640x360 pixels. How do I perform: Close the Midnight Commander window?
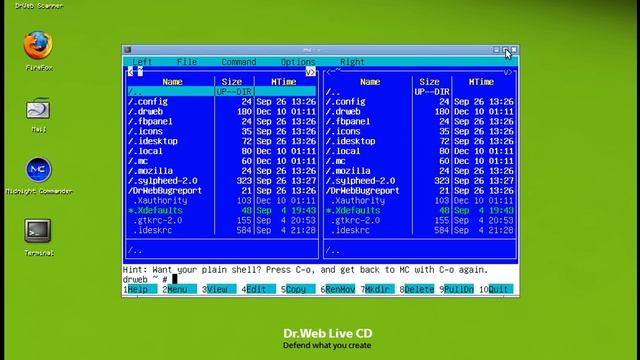click(x=514, y=50)
